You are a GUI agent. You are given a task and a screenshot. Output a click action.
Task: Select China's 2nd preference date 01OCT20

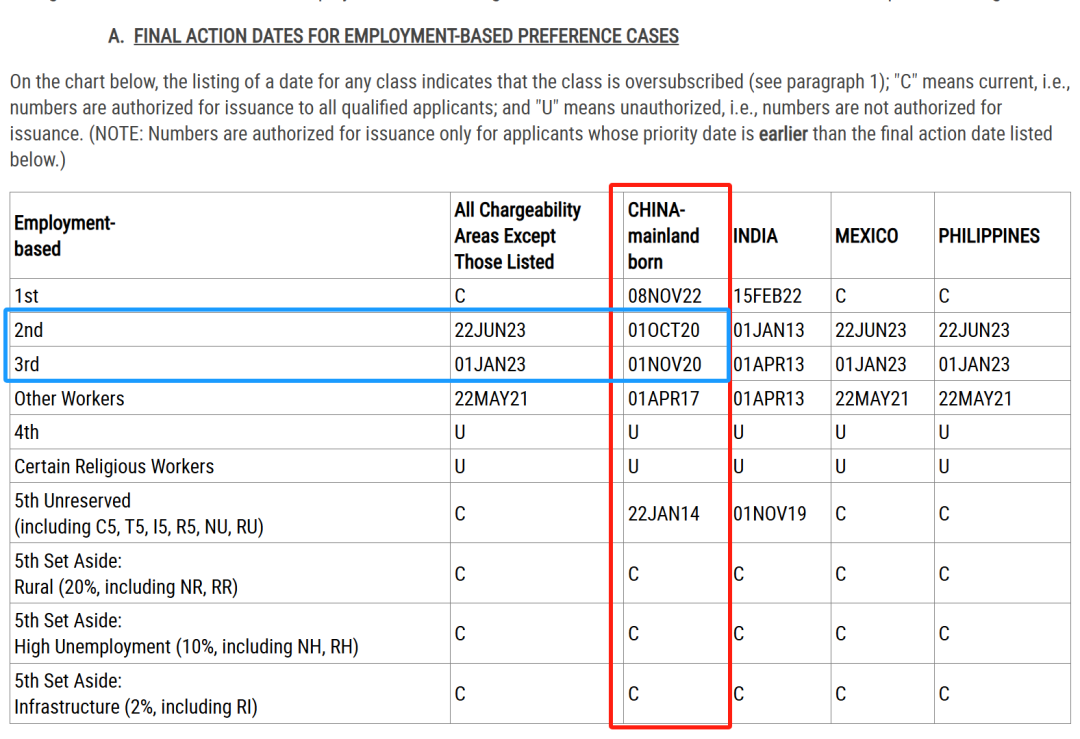point(664,330)
